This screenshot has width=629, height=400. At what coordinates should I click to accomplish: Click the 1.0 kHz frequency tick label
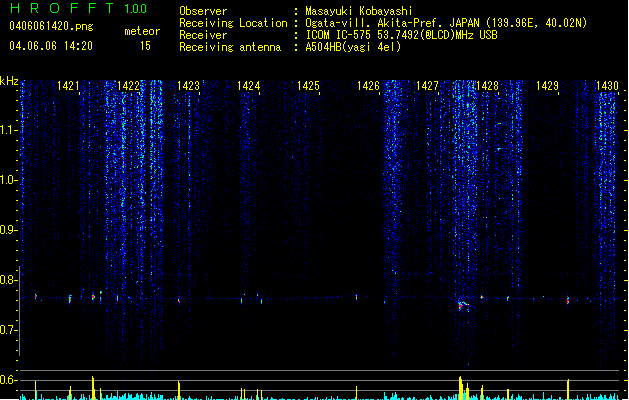pos(8,180)
